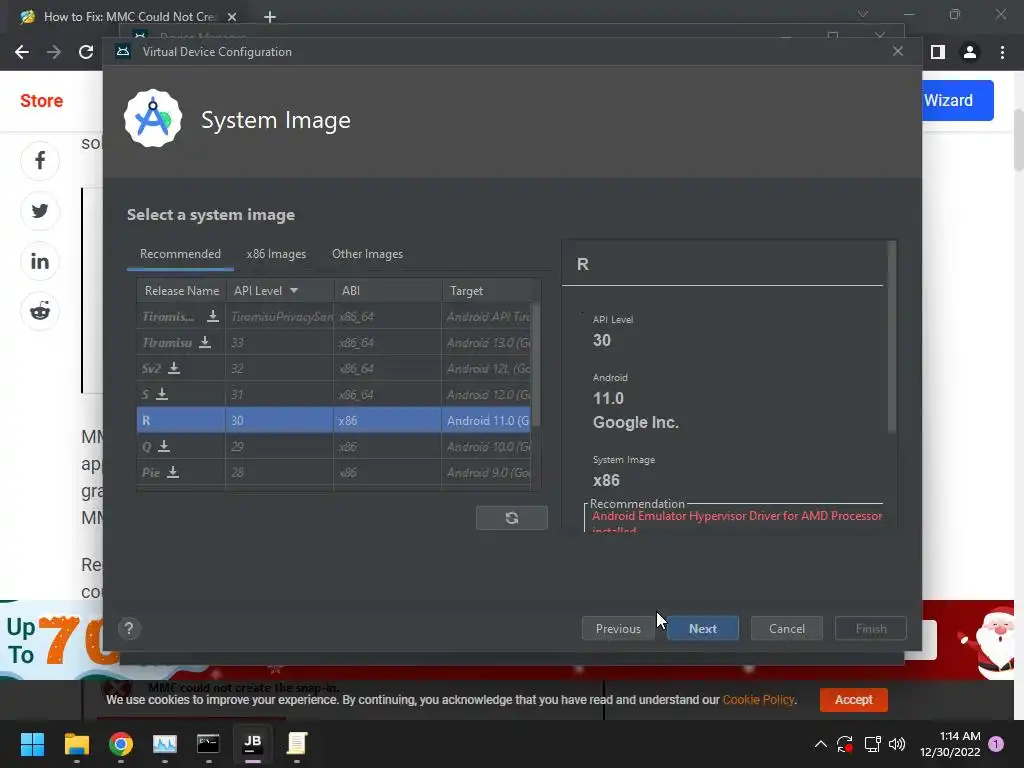Open Chrome from the taskbar
The width and height of the screenshot is (1024, 768).
point(121,744)
